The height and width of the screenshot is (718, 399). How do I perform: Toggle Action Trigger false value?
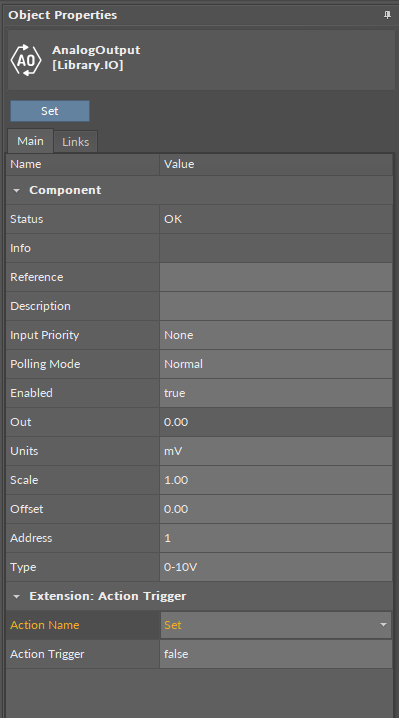coord(276,654)
